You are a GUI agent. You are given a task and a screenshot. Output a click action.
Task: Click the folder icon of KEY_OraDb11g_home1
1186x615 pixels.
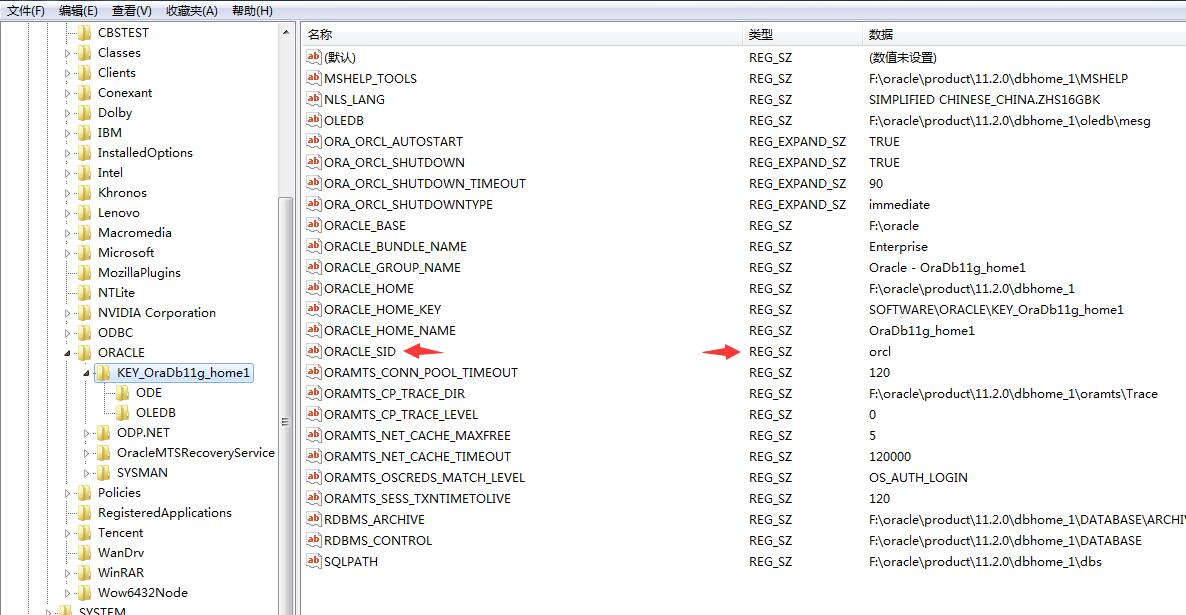tap(104, 372)
